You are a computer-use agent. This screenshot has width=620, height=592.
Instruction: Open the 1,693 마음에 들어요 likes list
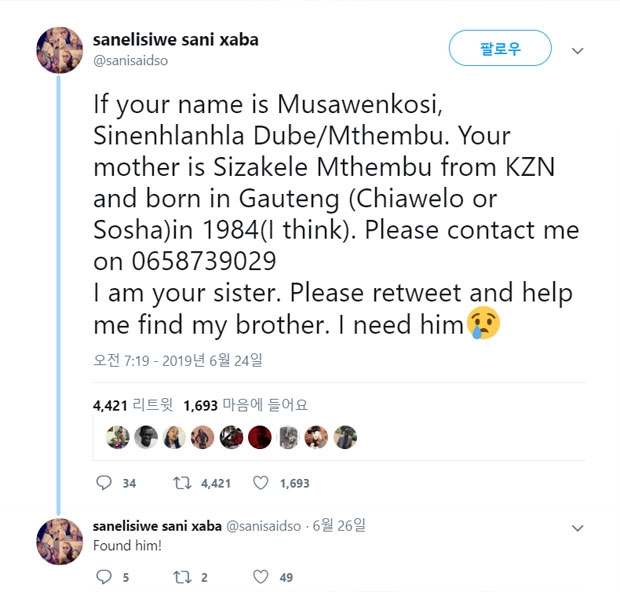pos(245,405)
